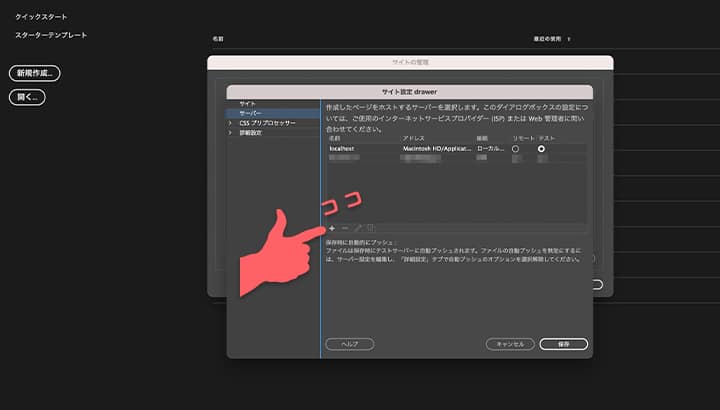Sort files by 最近の使用 column header
The image size is (720, 410).
[551, 39]
